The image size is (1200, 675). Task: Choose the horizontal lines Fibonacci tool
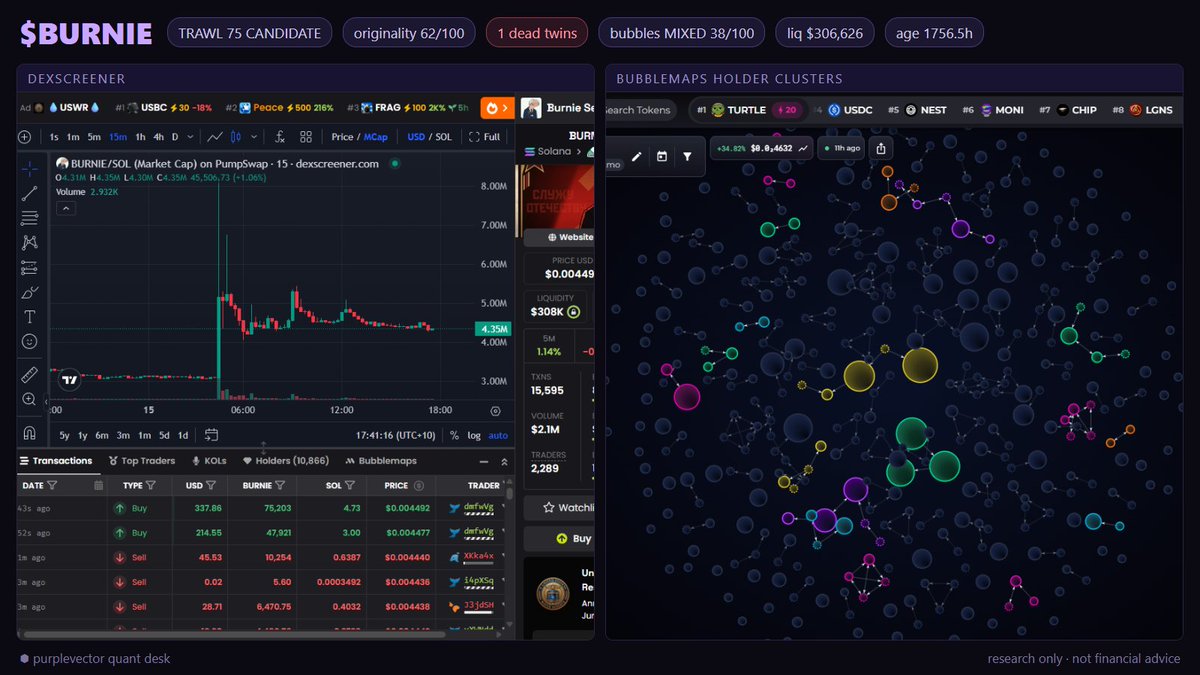tap(30, 218)
